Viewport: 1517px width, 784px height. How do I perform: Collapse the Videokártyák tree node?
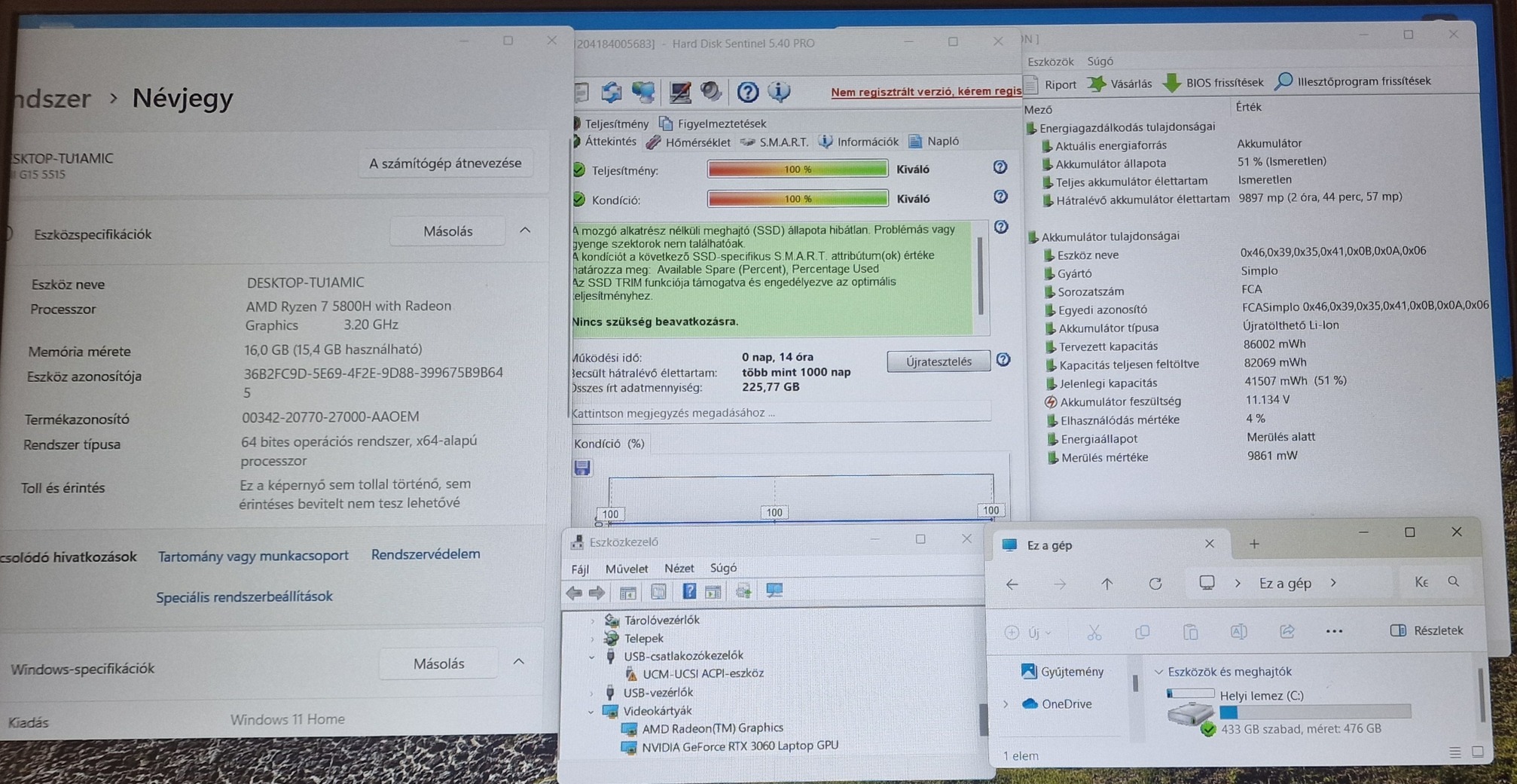click(591, 712)
